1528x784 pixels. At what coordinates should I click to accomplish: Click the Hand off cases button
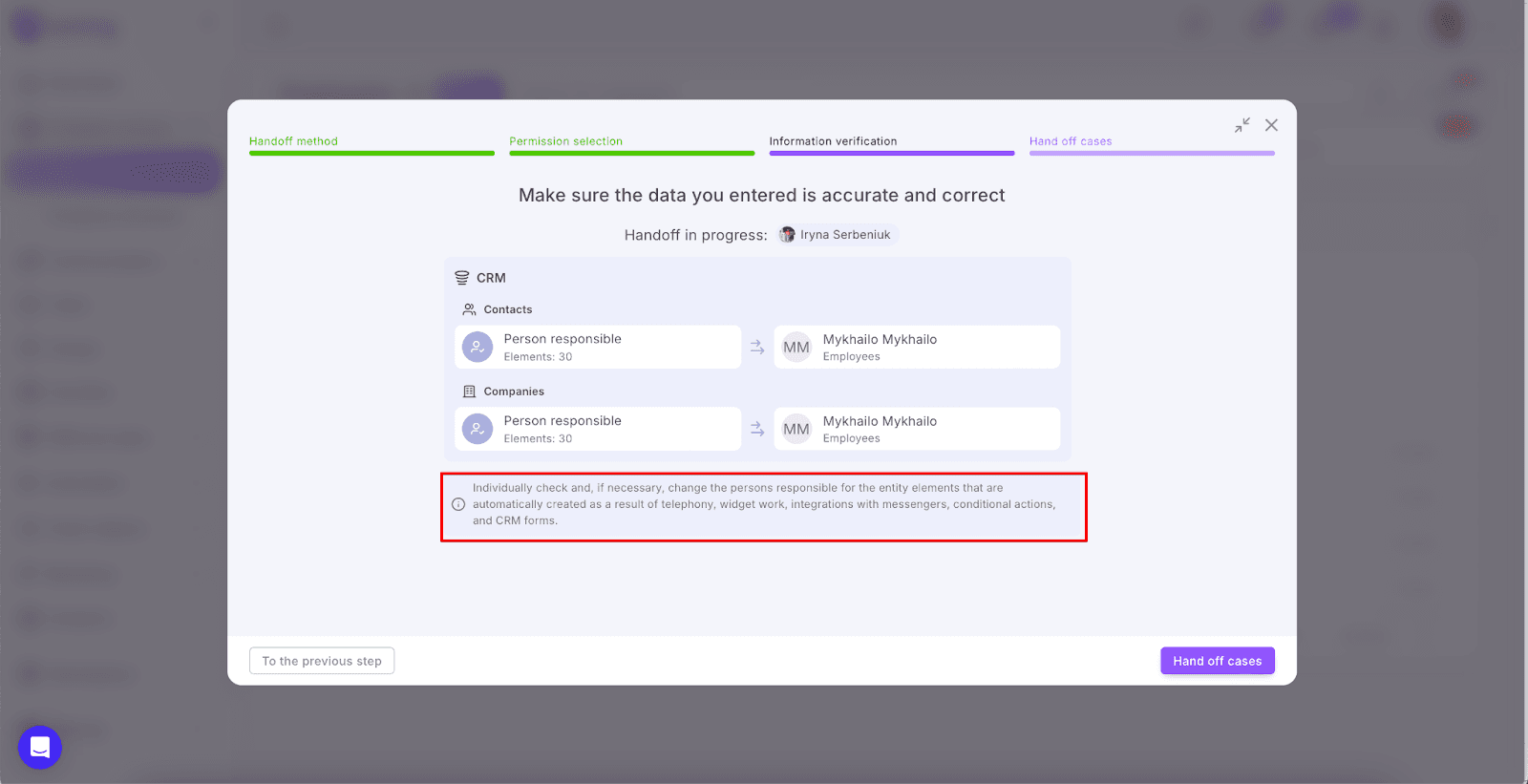pyautogui.click(x=1217, y=661)
